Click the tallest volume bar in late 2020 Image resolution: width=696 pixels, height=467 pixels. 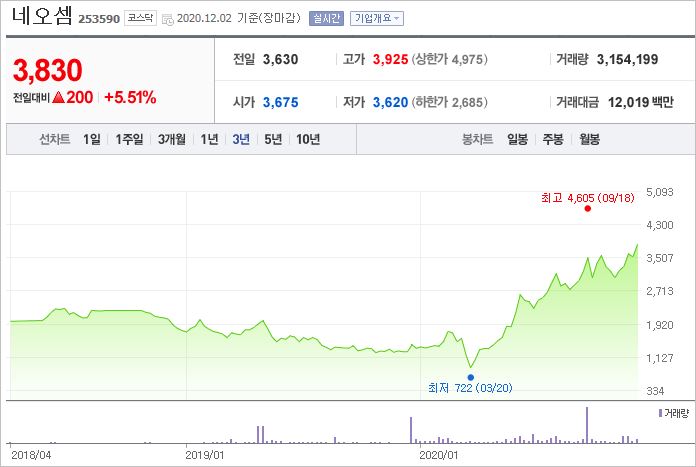point(587,425)
